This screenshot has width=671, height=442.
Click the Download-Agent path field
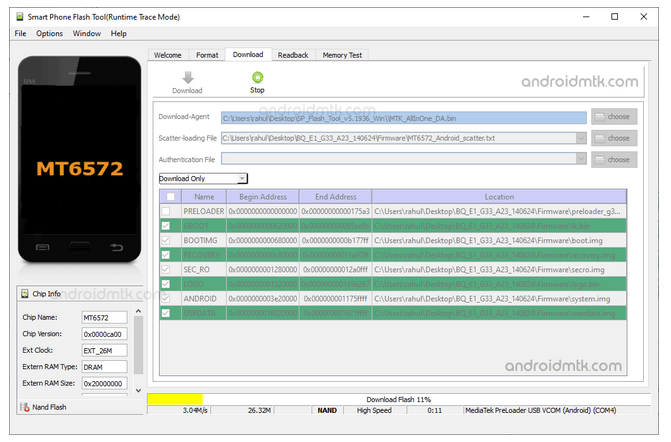pos(404,118)
